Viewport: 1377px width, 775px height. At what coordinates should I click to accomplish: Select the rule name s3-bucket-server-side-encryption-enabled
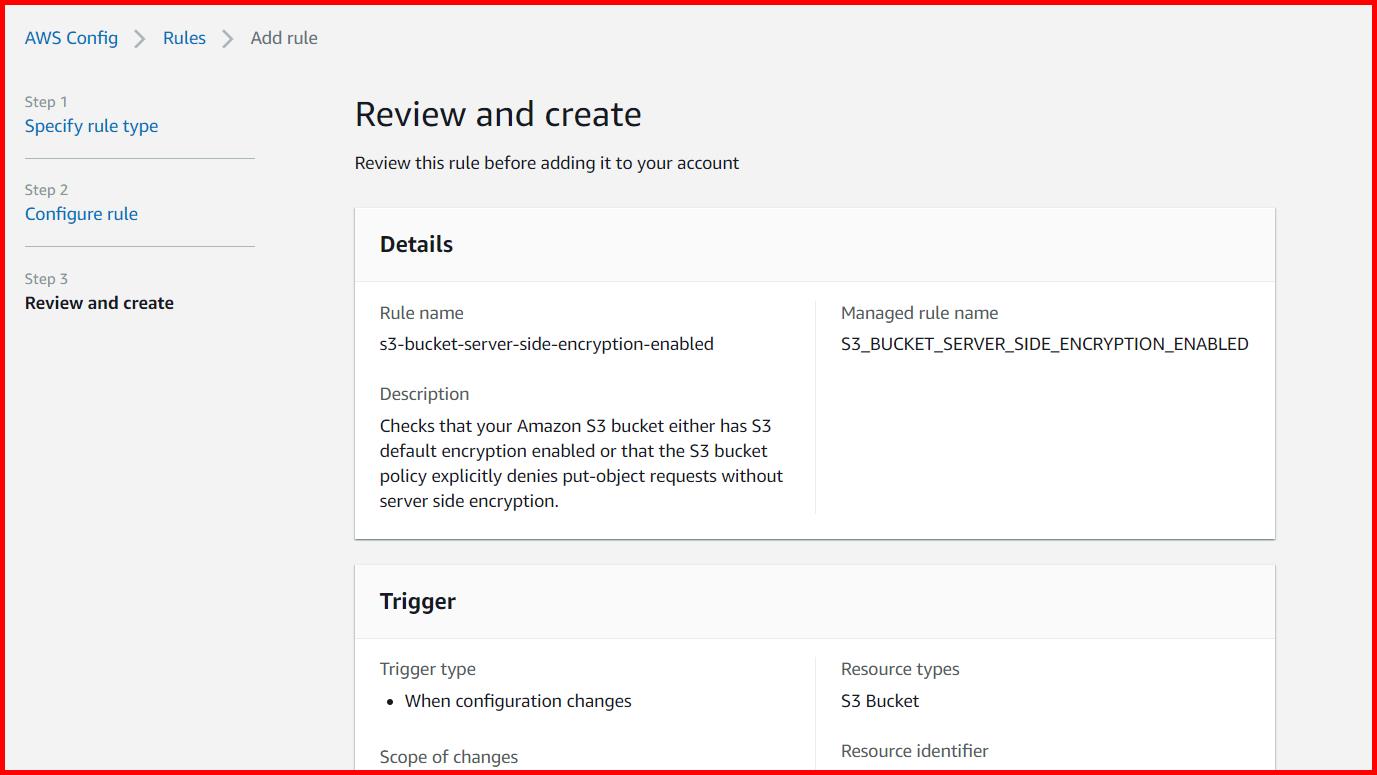(x=546, y=343)
